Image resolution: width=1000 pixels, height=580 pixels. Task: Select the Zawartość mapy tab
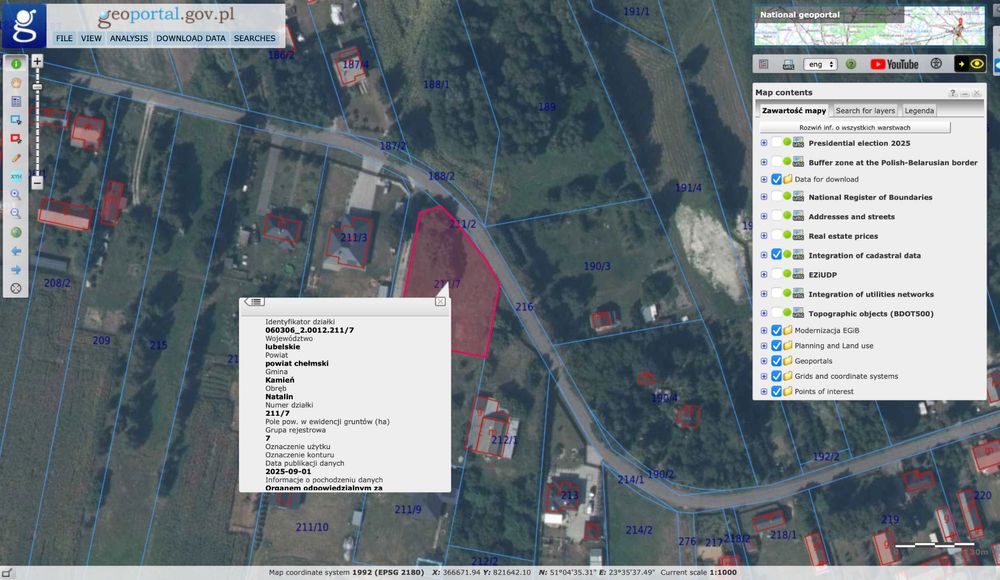click(x=794, y=110)
